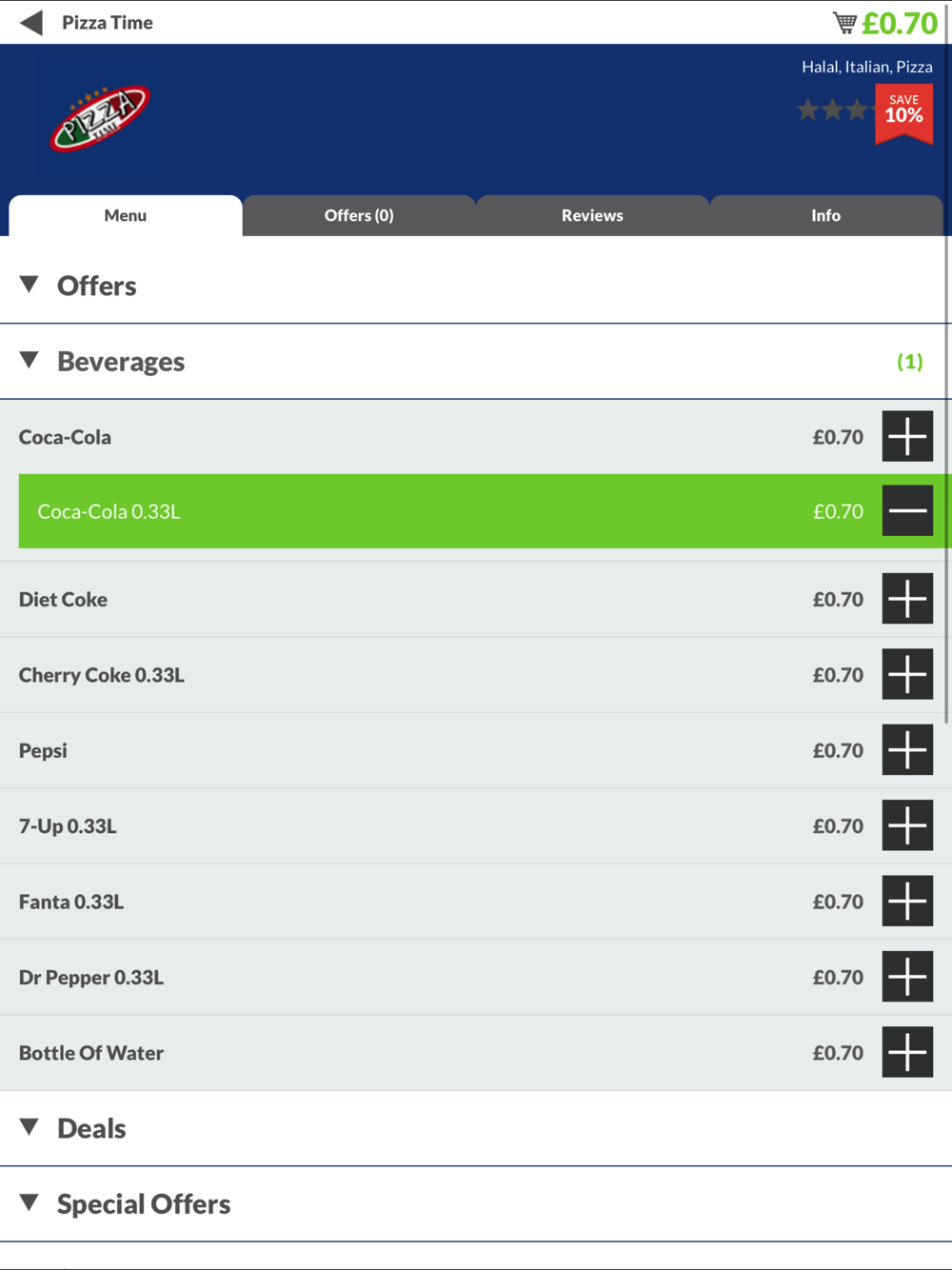Screen dimensions: 952x1270
Task: Click the Halal, Italian, Pizza cuisine text
Action: click(867, 67)
